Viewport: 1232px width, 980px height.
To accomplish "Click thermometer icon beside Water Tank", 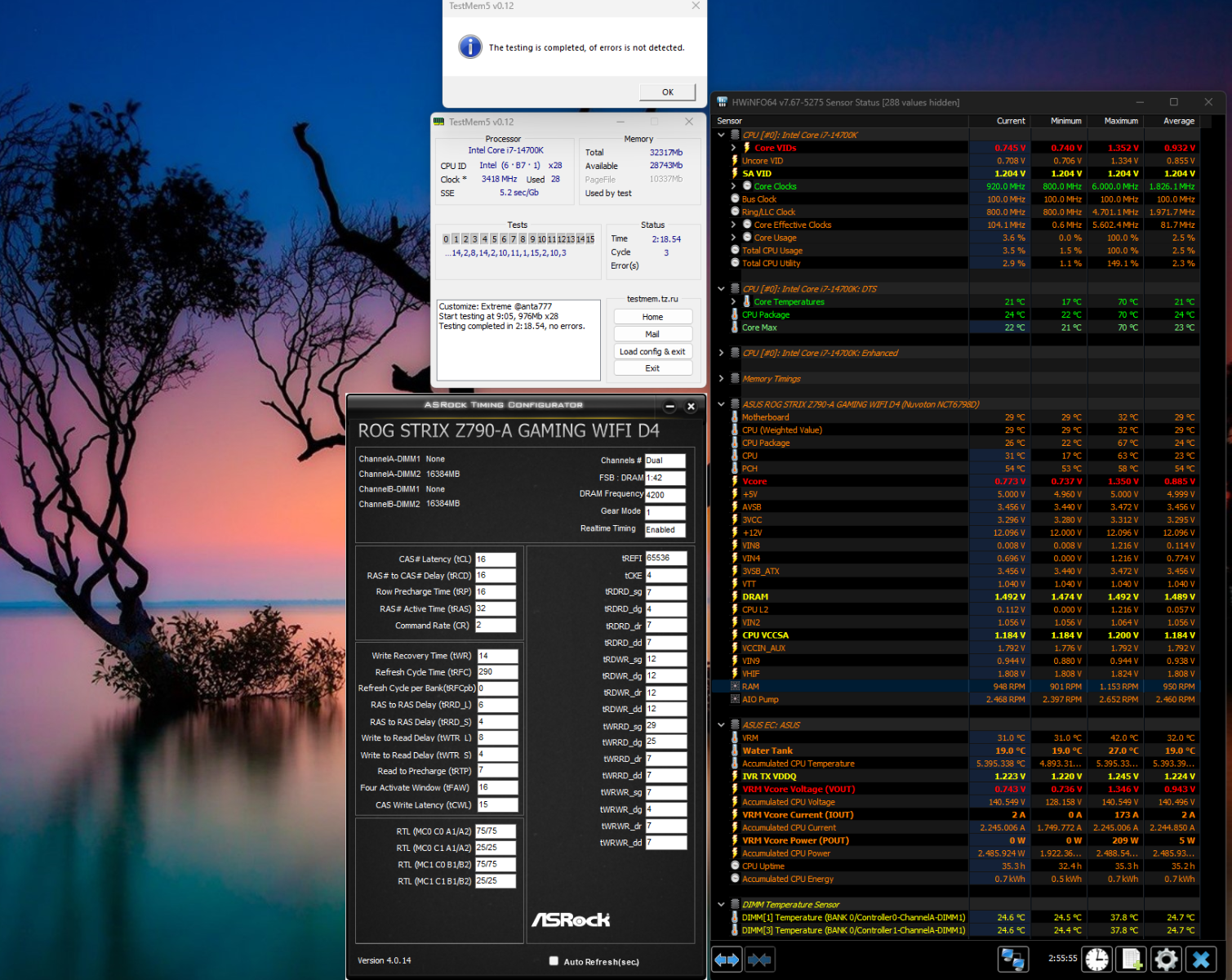I will click(735, 751).
